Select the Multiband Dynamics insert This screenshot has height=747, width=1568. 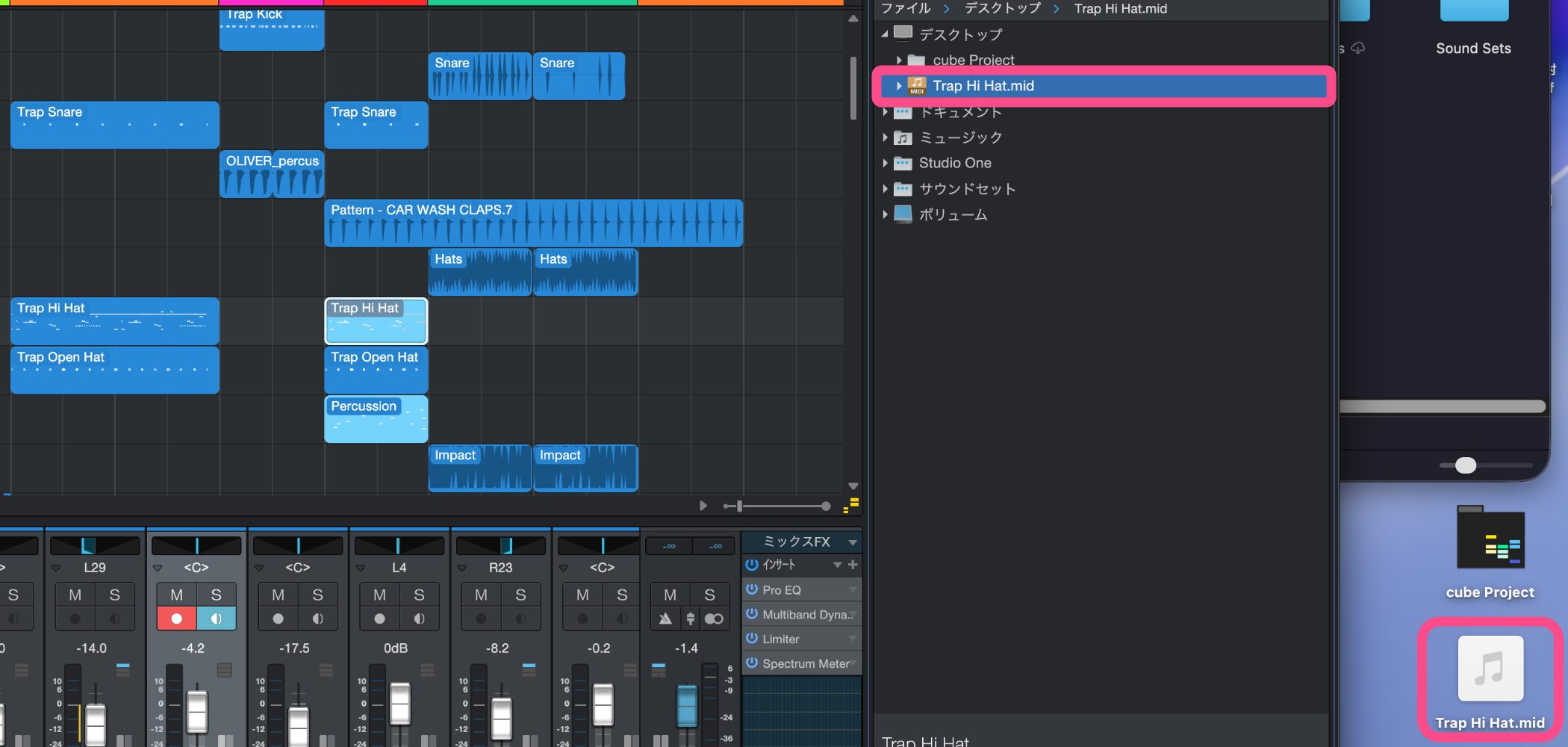(x=805, y=614)
